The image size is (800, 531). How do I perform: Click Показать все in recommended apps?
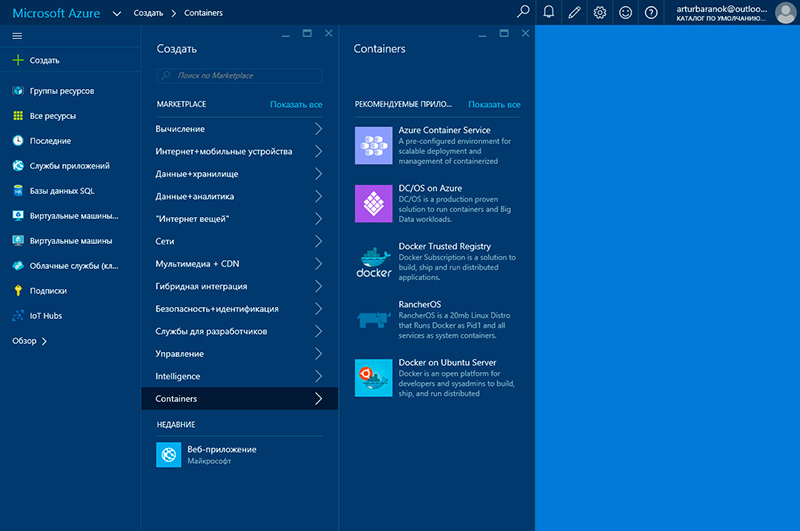pyautogui.click(x=494, y=105)
